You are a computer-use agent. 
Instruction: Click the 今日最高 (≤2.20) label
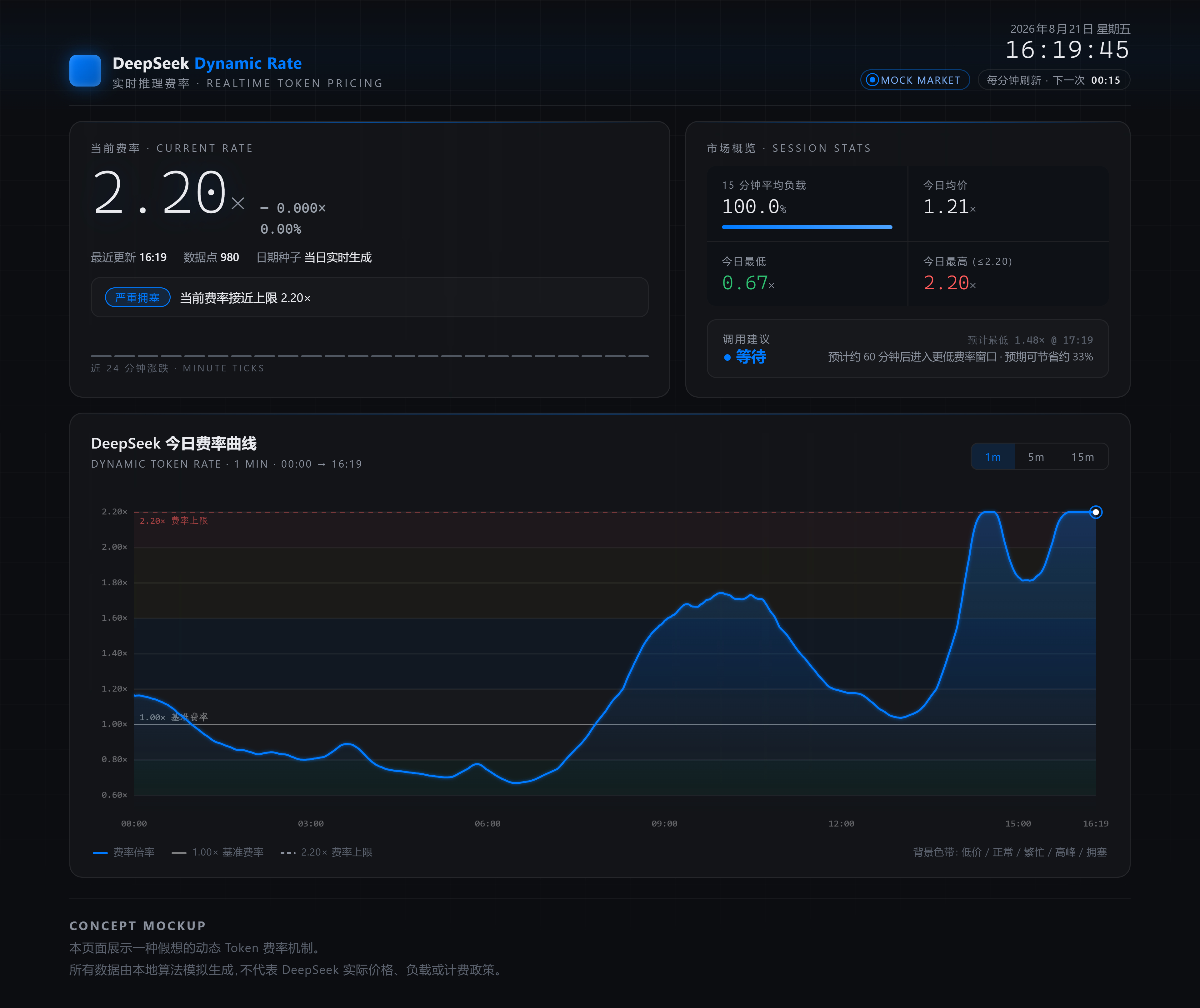[x=968, y=262]
